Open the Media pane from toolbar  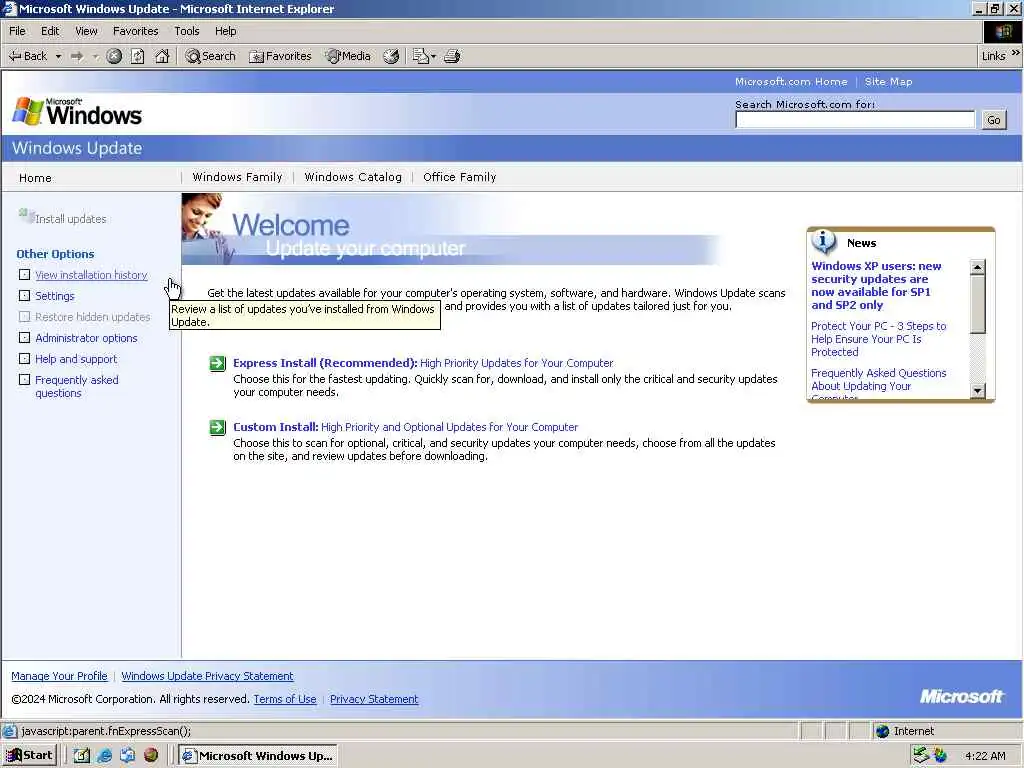pyautogui.click(x=348, y=56)
